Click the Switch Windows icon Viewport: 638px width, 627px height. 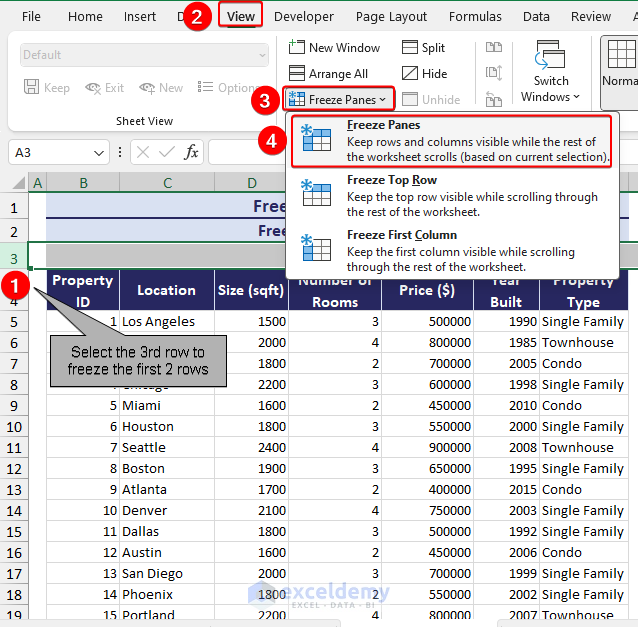click(x=550, y=55)
